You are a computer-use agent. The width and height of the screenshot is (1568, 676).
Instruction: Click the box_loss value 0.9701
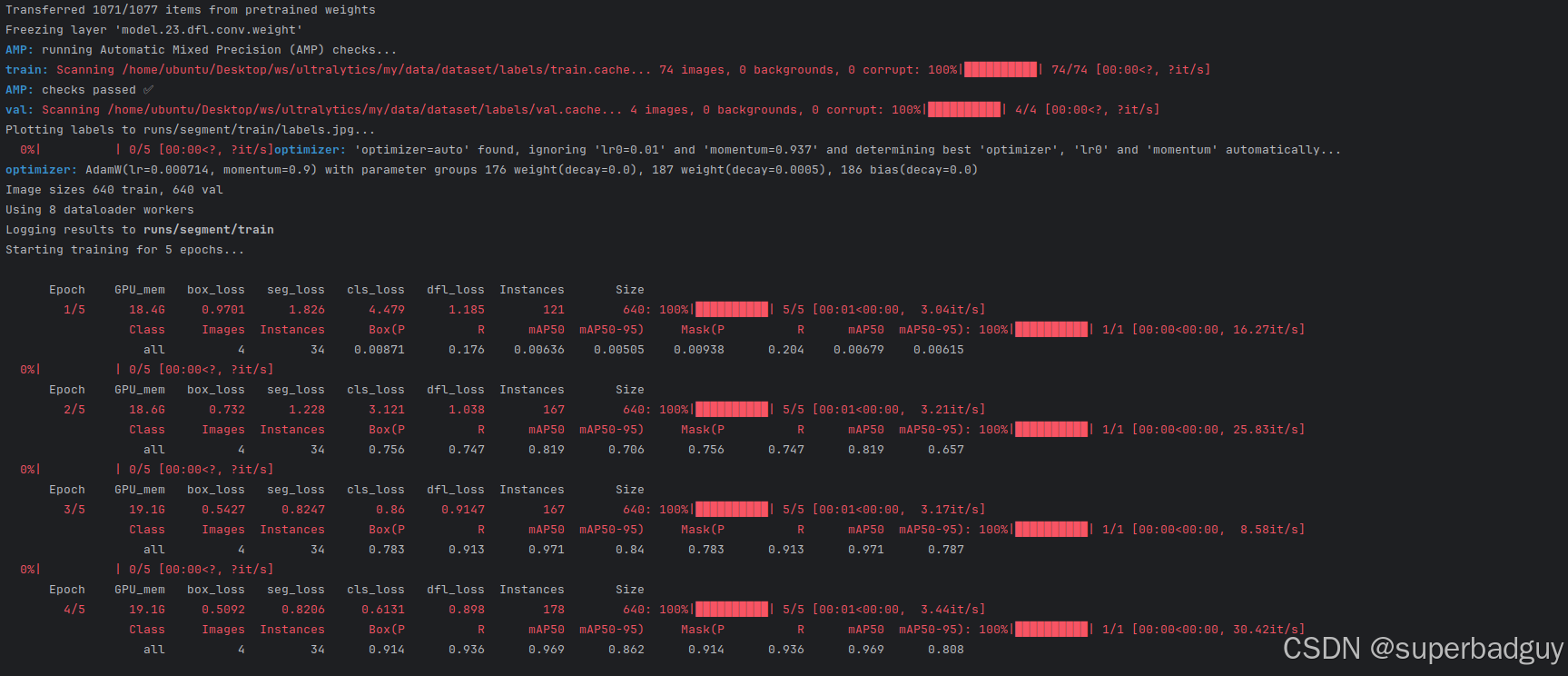(223, 310)
